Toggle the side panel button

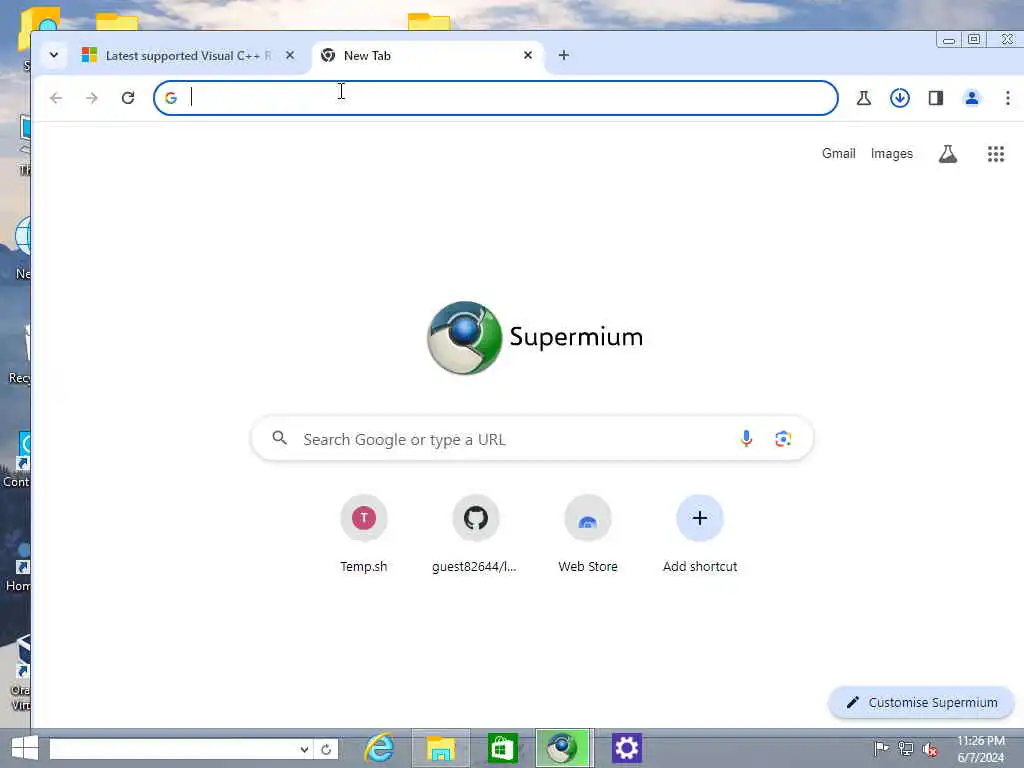(936, 98)
